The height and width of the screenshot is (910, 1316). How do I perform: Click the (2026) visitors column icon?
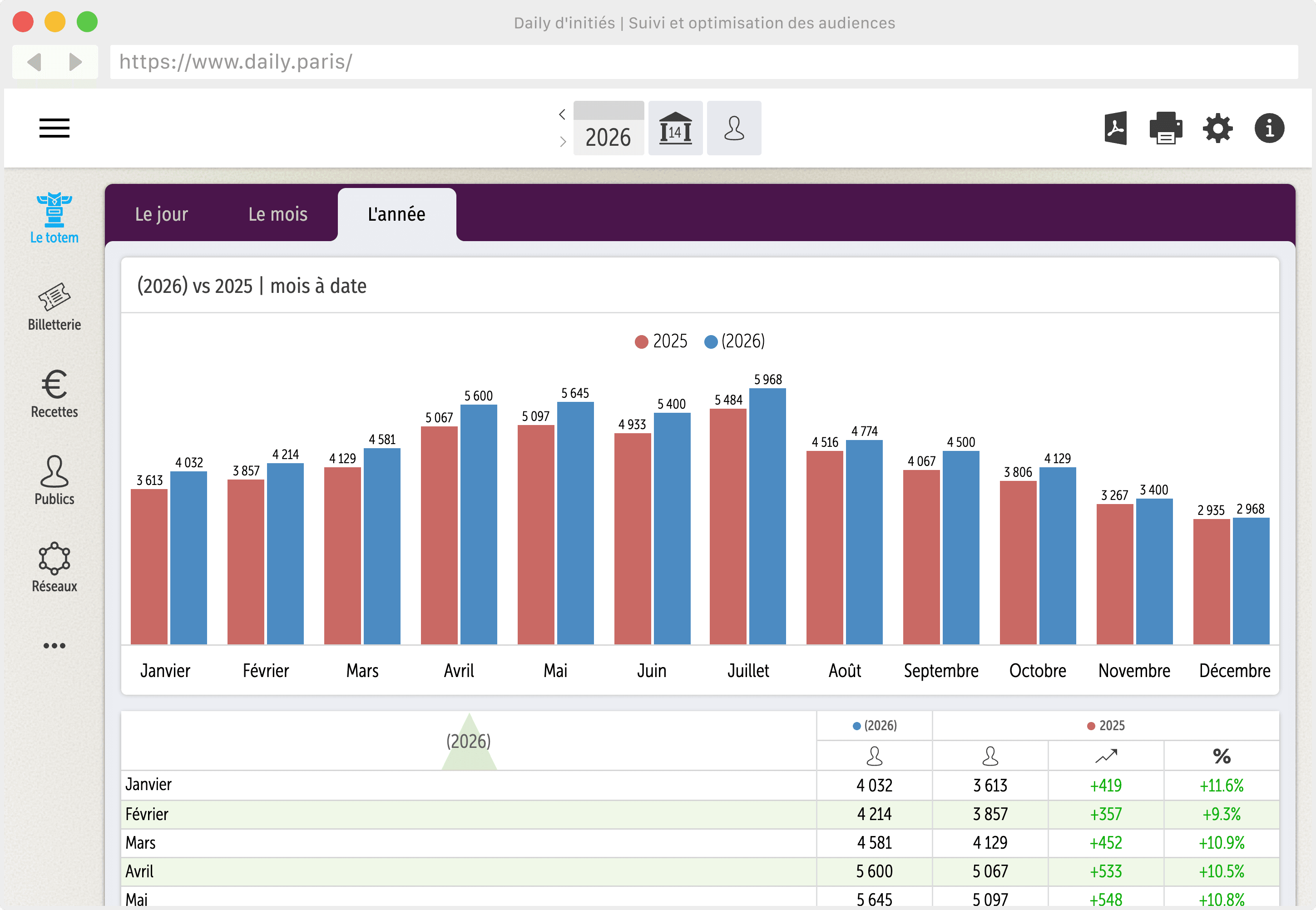(x=874, y=757)
